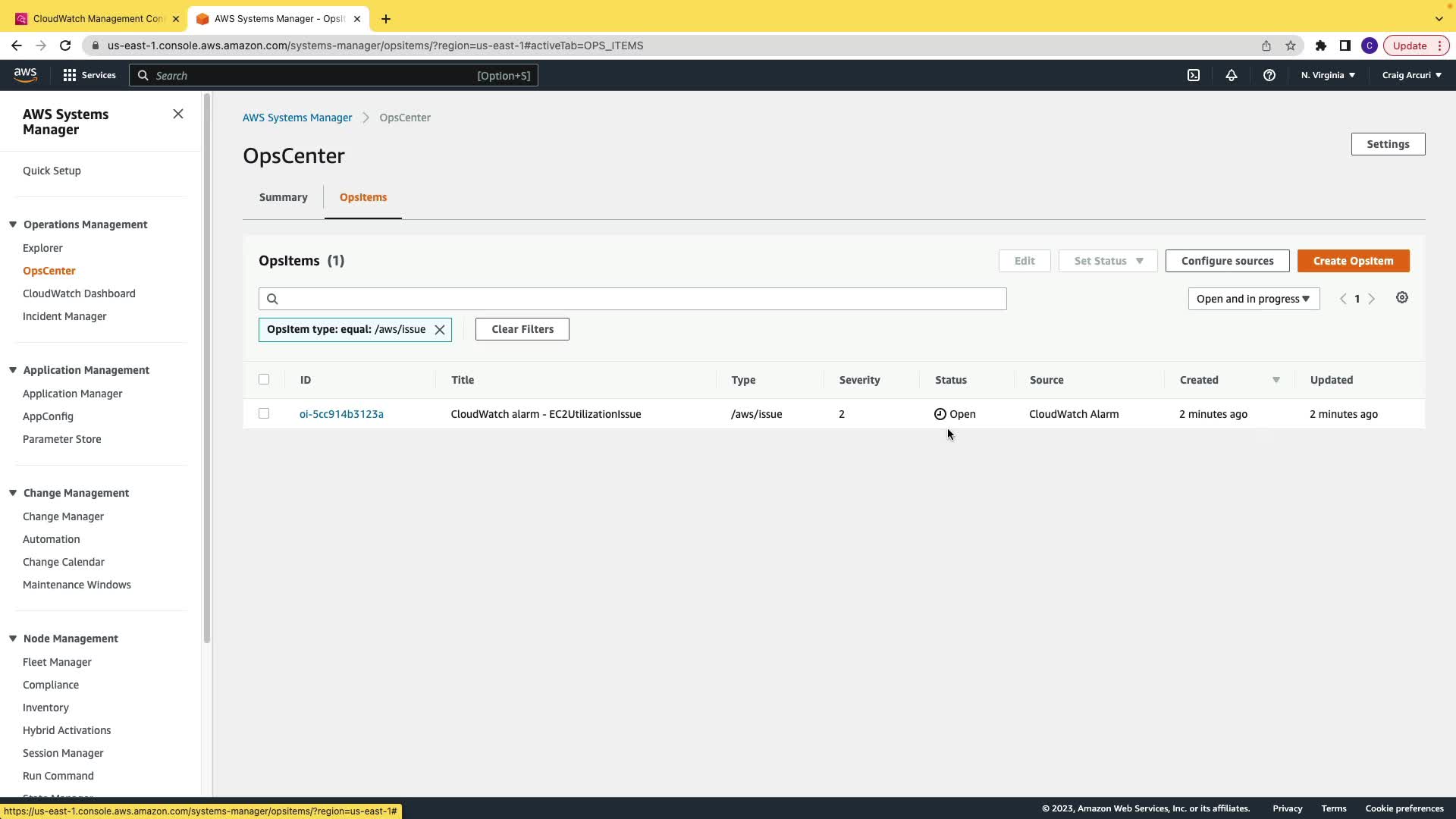The height and width of the screenshot is (819, 1456).
Task: Switch to CloudWatch Management Console browser tab
Action: pyautogui.click(x=97, y=18)
